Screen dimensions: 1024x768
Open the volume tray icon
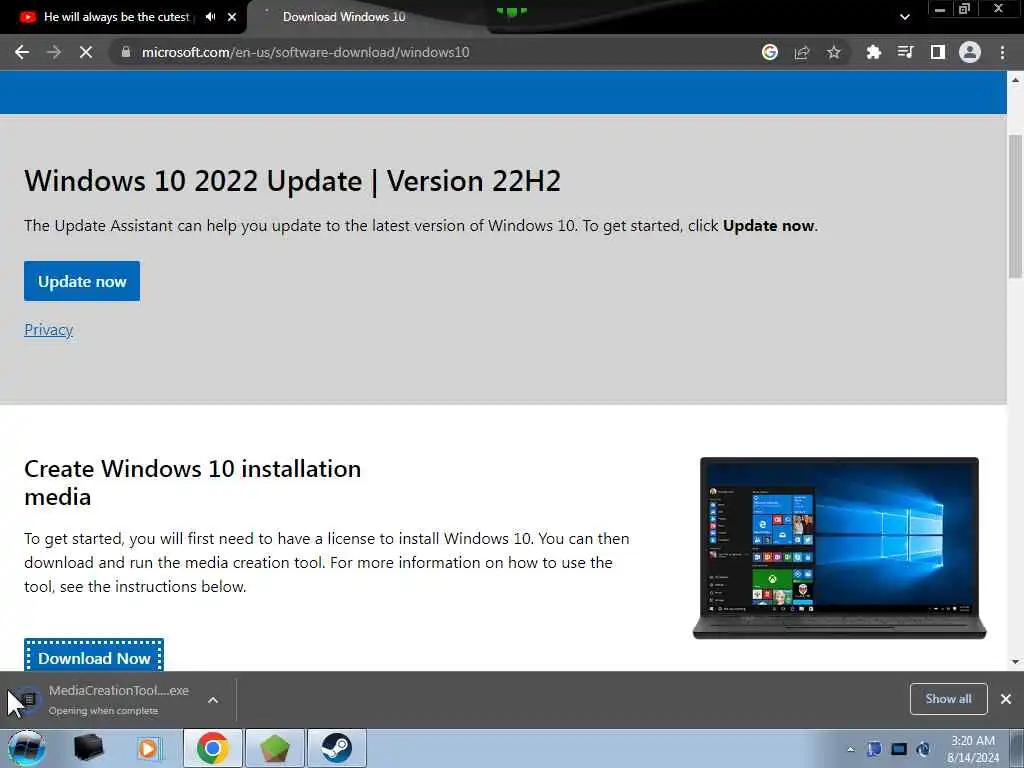coord(923,749)
